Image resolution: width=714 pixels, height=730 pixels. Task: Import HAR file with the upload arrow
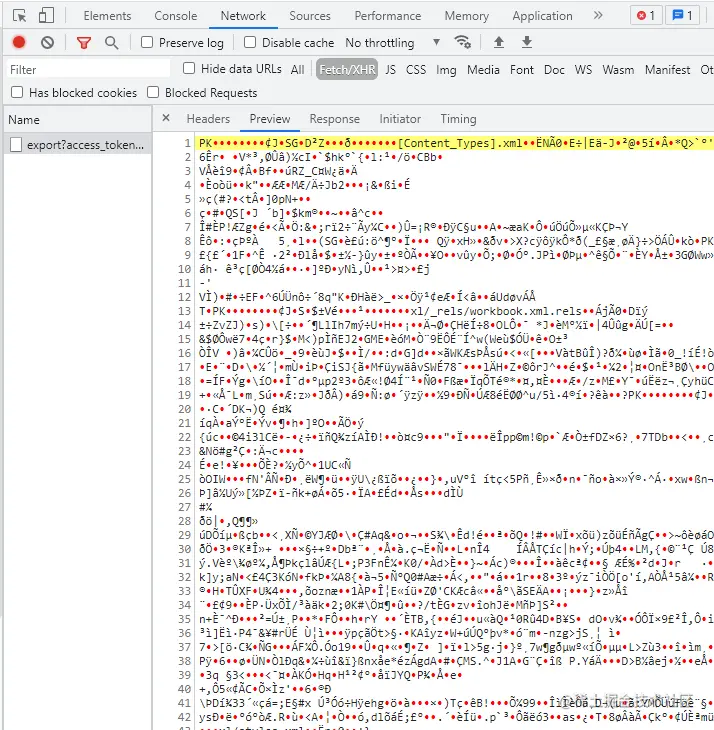pos(498,42)
